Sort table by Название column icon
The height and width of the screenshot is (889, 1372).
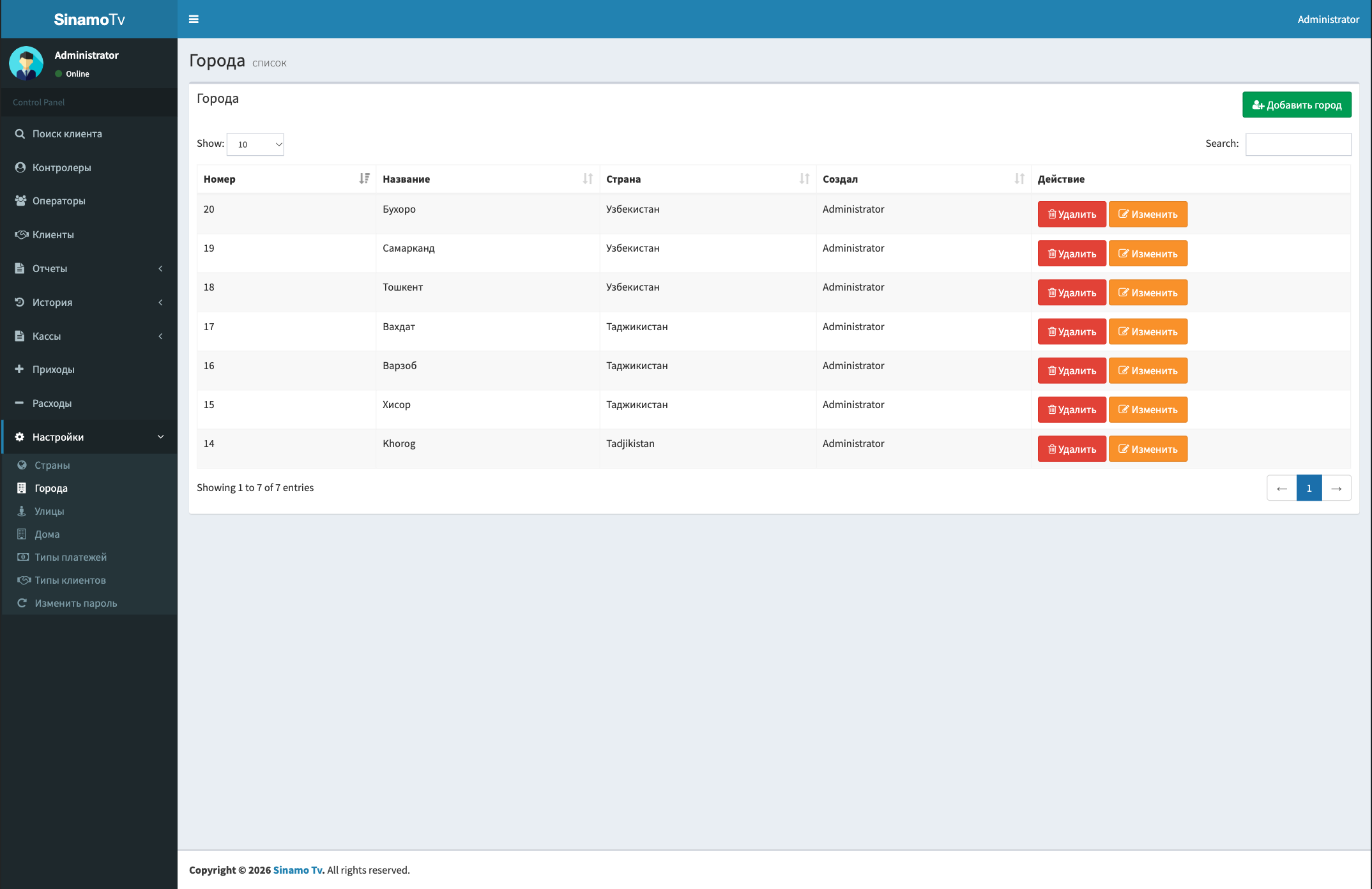(x=588, y=179)
